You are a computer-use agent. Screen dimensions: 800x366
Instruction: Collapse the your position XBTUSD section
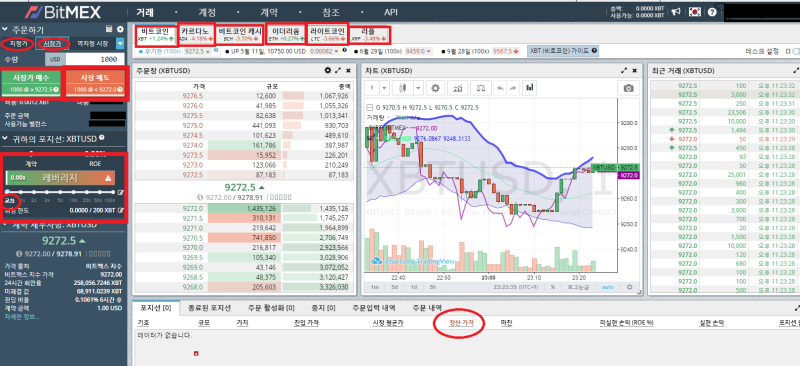tap(5, 138)
